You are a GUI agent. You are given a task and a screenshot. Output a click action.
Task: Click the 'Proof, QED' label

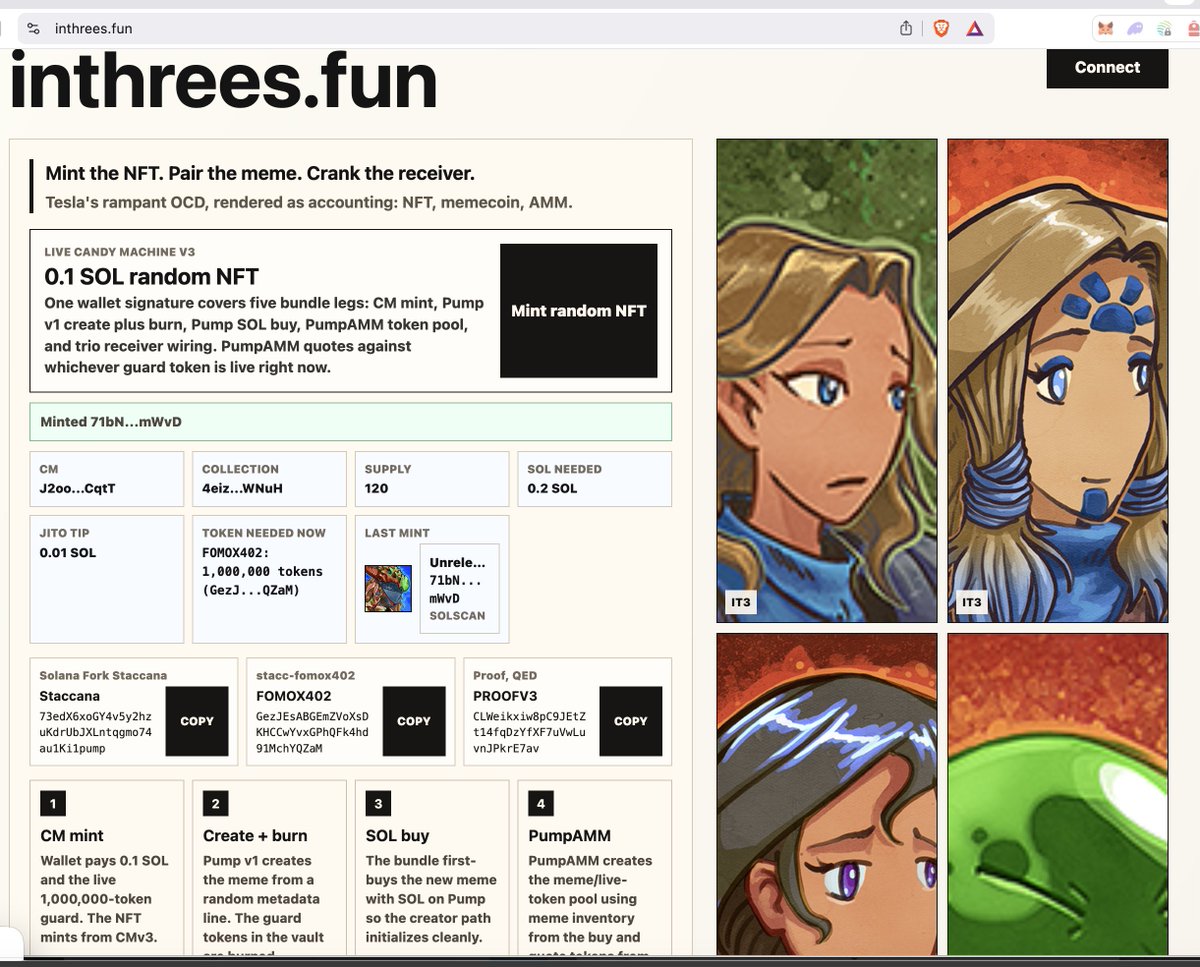(505, 676)
